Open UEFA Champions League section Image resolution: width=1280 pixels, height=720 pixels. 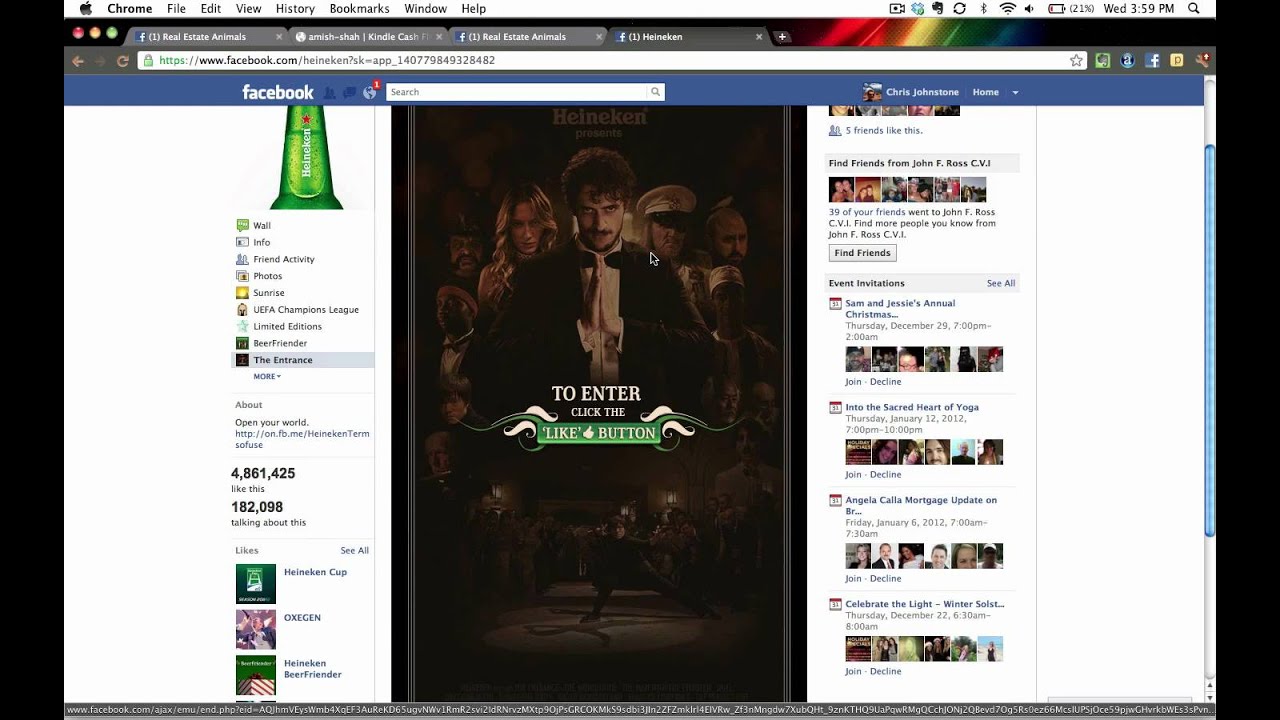pos(305,310)
